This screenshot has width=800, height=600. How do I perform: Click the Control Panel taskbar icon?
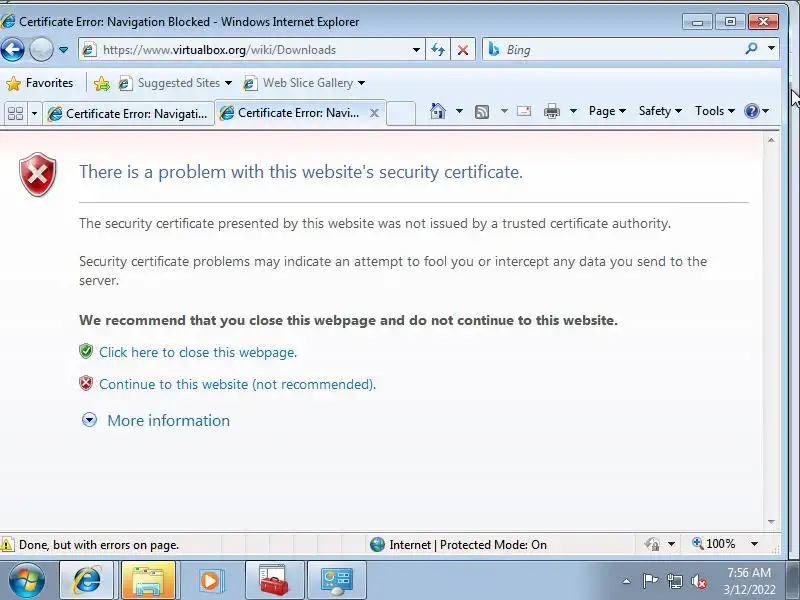coord(336,581)
